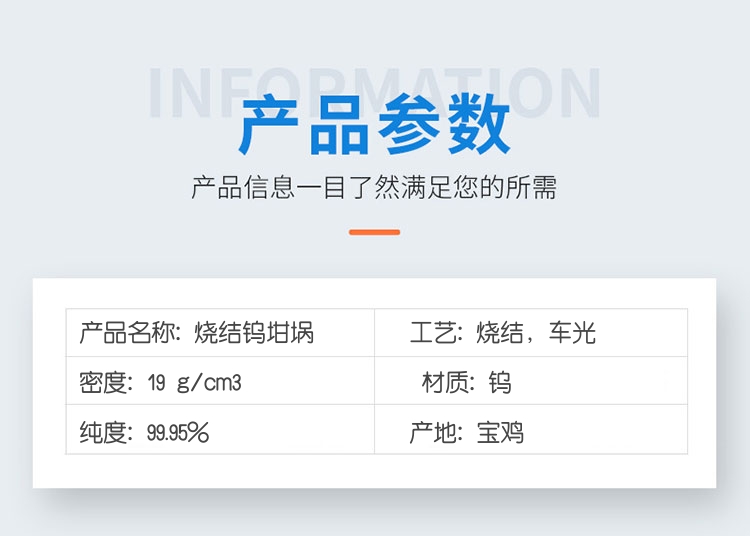750x536 pixels.
Task: Click the 纯度 label
Action: (x=102, y=432)
